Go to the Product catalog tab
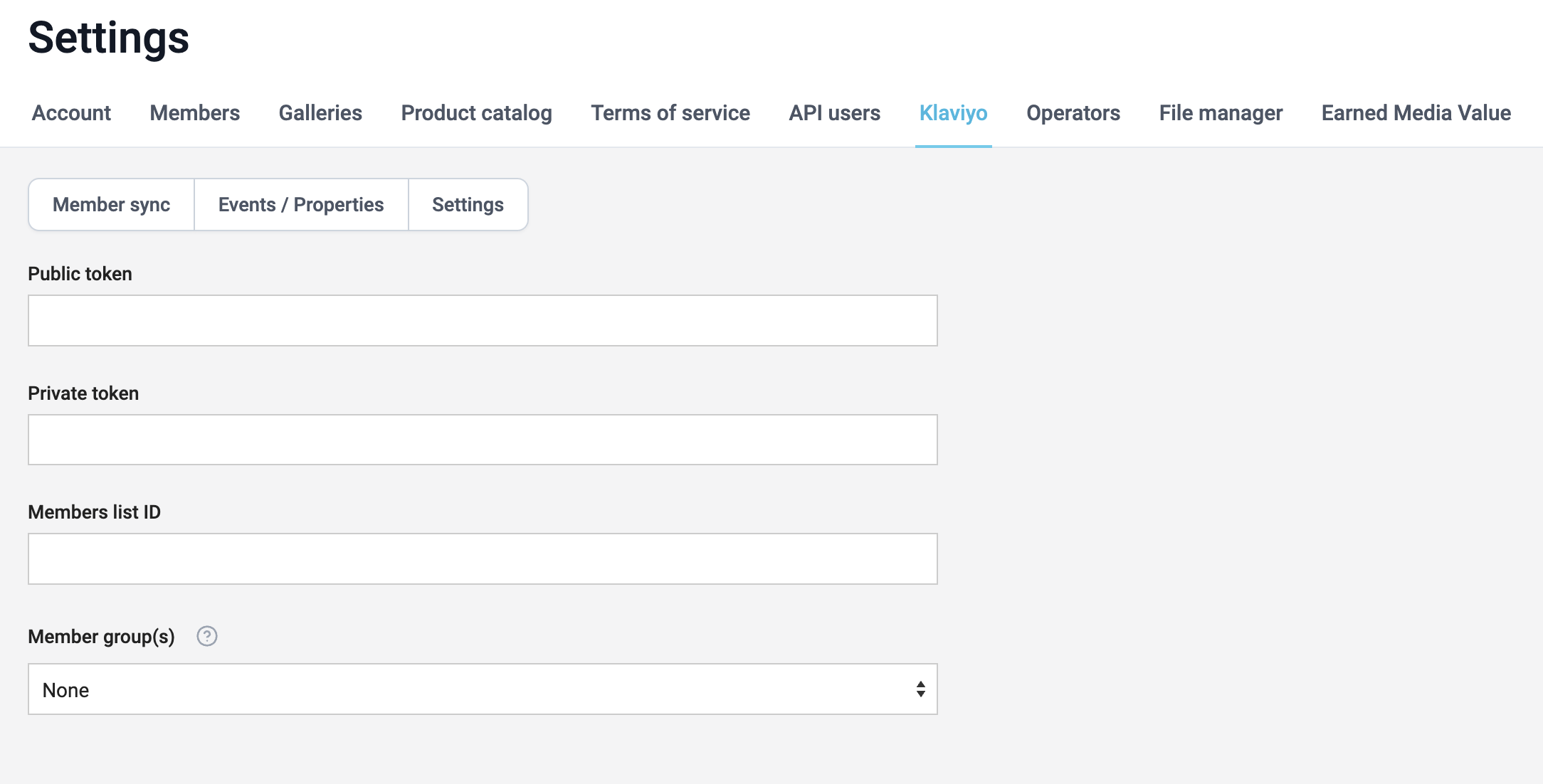This screenshot has height=784, width=1543. pyautogui.click(x=476, y=113)
